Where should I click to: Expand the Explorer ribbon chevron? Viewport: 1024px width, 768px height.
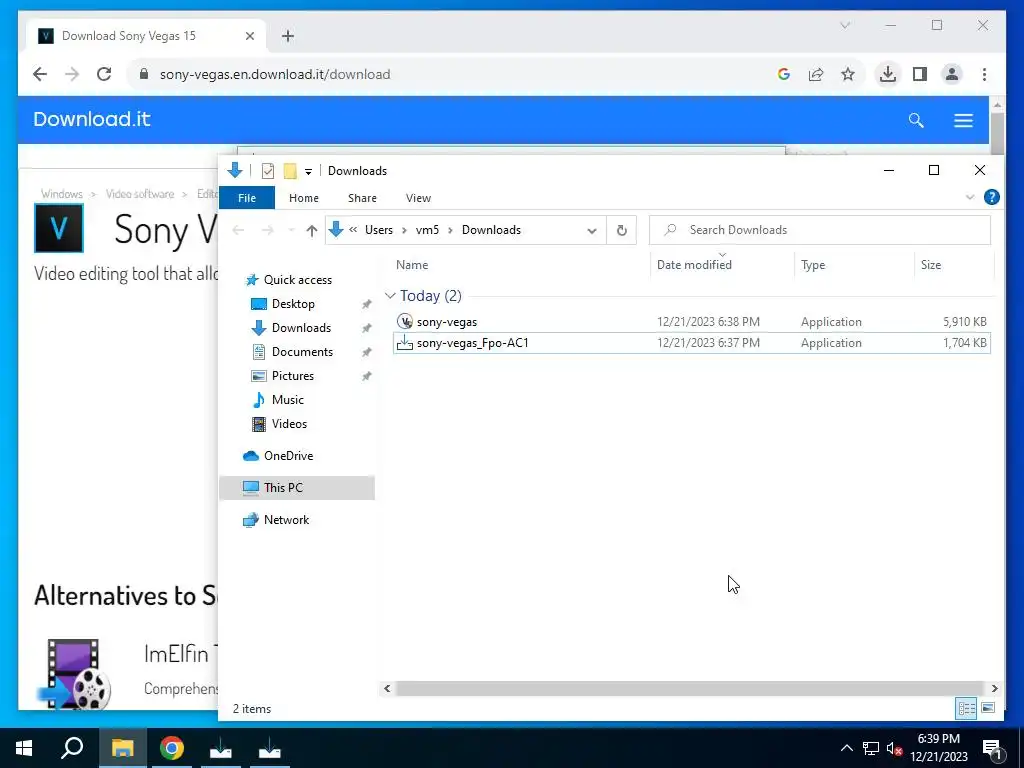point(970,197)
